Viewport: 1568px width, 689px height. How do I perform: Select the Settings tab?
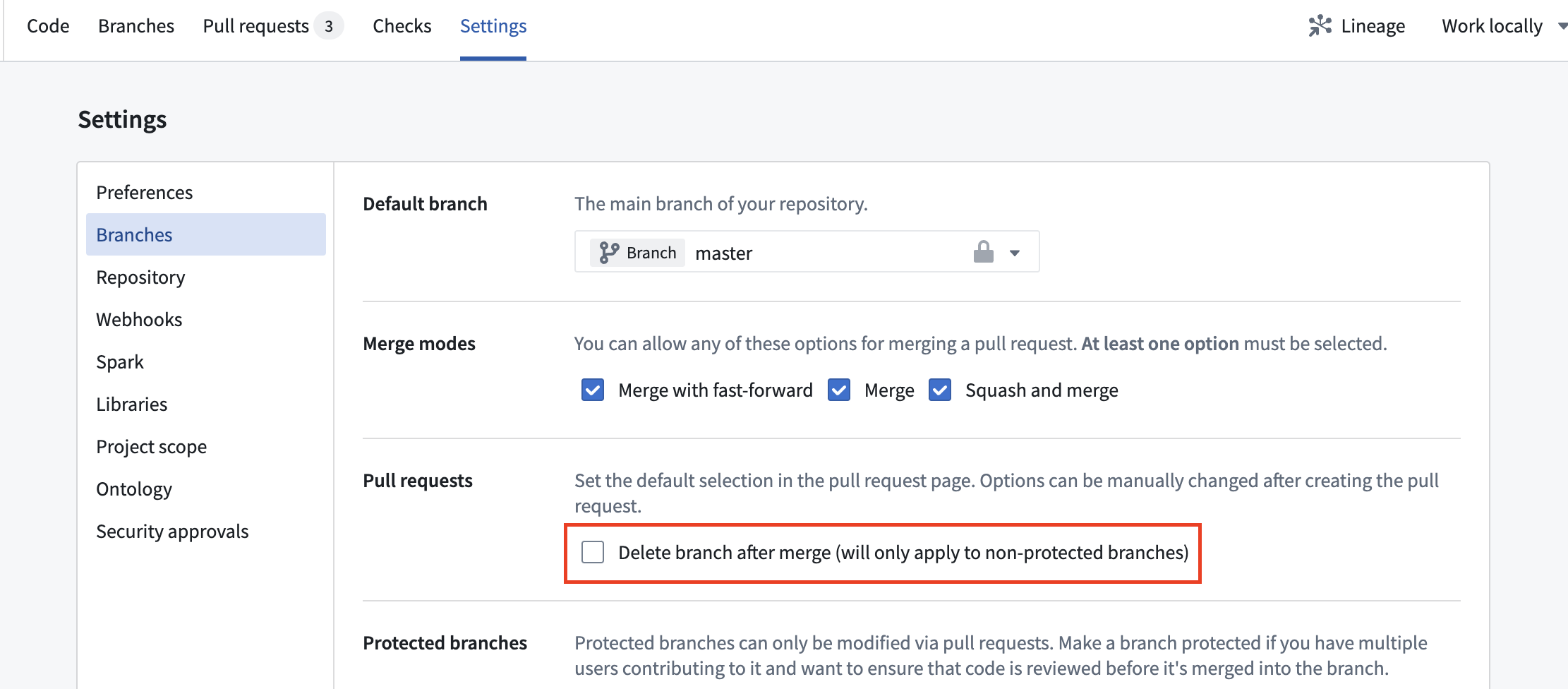[x=493, y=26]
